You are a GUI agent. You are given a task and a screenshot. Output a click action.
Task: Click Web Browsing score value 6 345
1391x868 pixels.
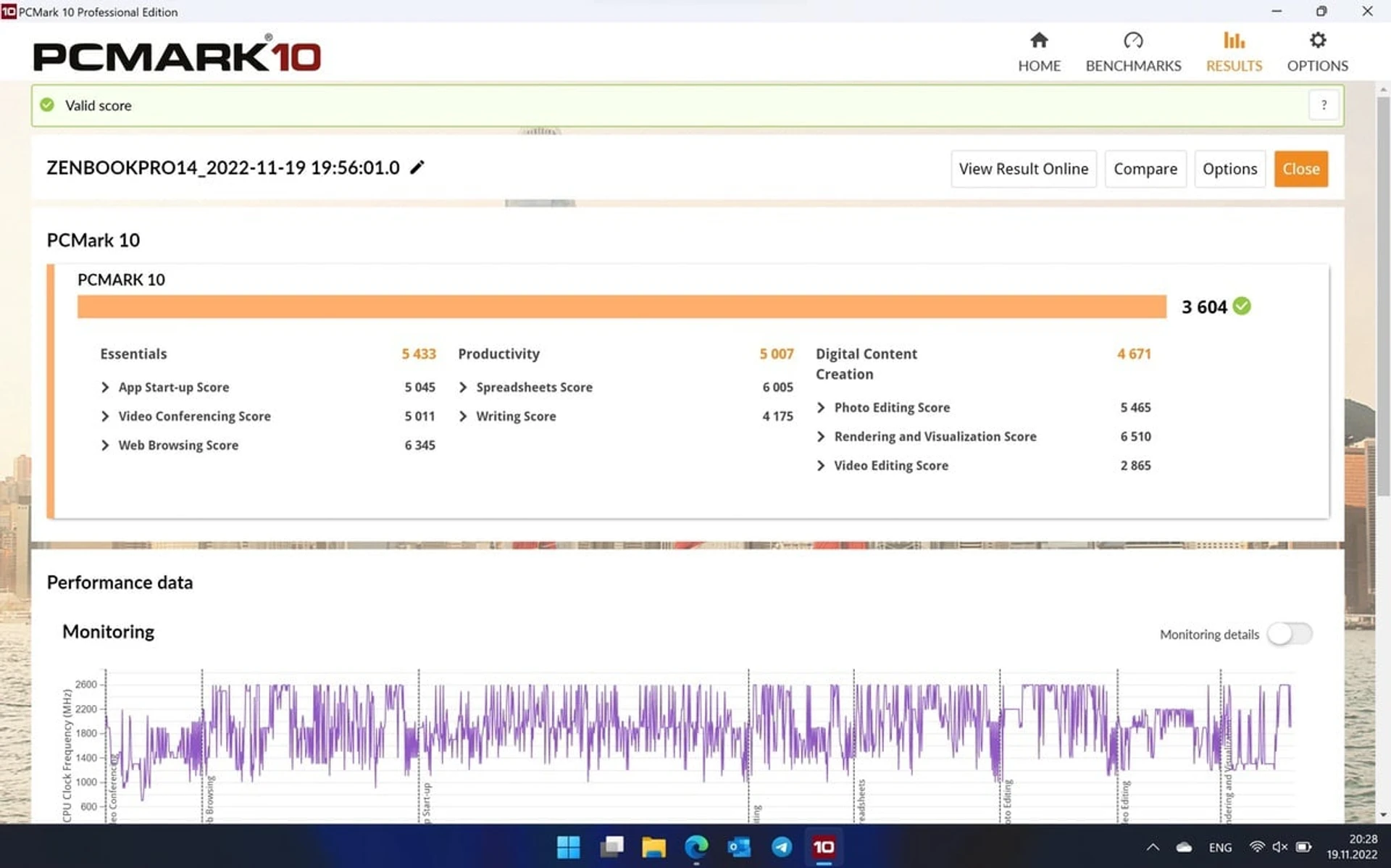(419, 446)
